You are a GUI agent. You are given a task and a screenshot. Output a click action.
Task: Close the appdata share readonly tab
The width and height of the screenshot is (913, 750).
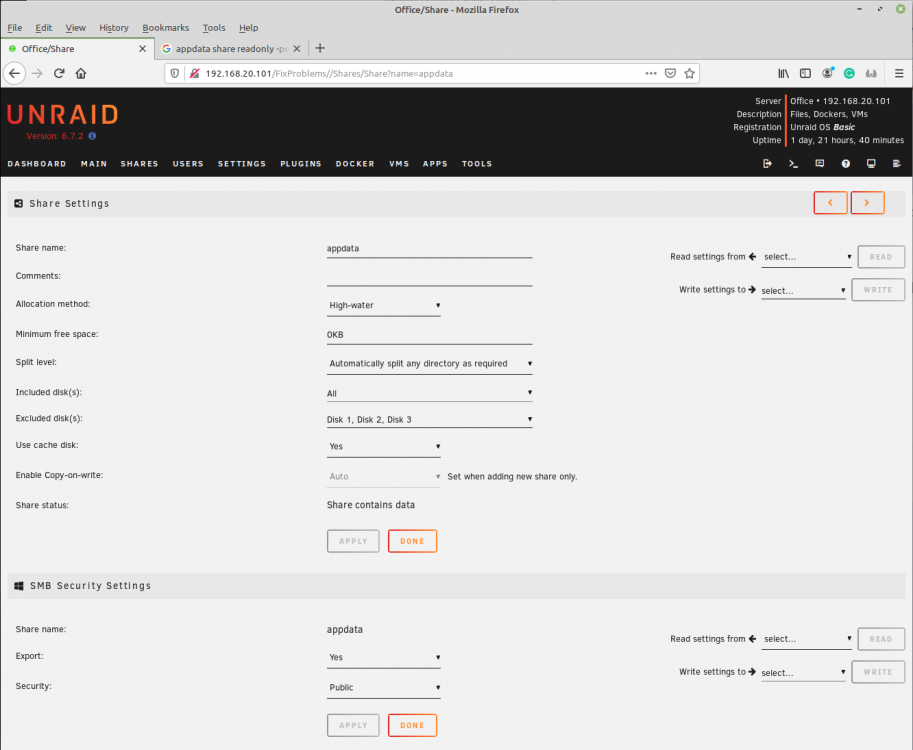click(x=297, y=49)
